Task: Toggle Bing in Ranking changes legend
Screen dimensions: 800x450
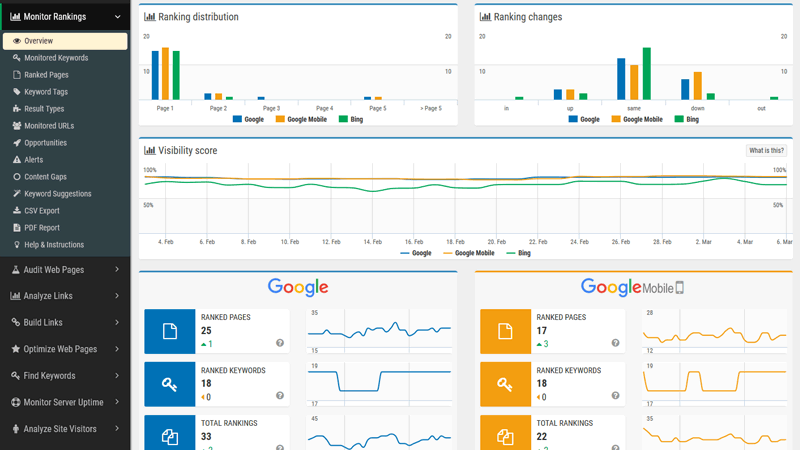Action: [687, 119]
